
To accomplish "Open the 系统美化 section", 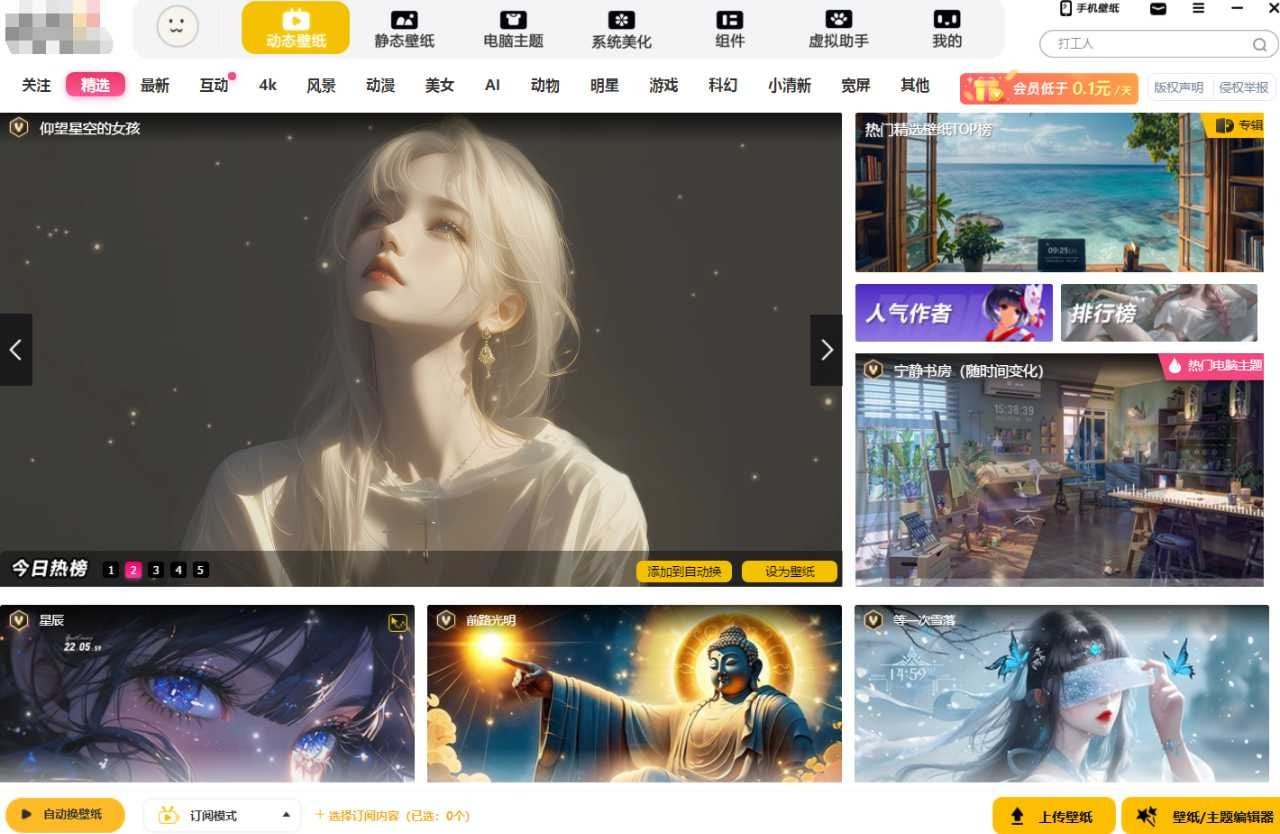I will point(620,28).
